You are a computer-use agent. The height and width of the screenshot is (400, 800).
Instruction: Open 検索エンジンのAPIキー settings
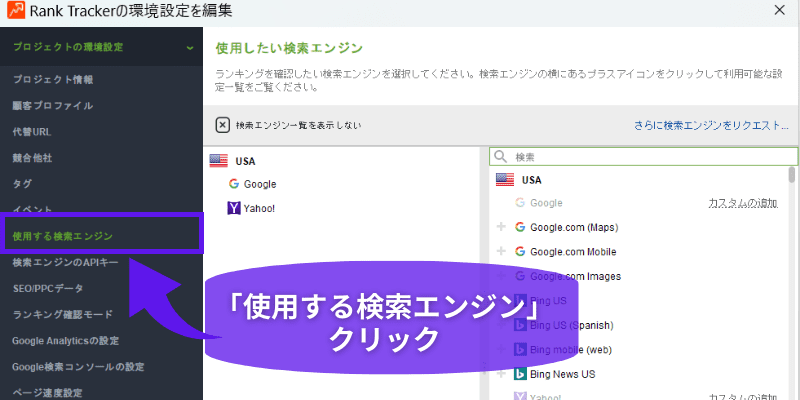pos(65,262)
